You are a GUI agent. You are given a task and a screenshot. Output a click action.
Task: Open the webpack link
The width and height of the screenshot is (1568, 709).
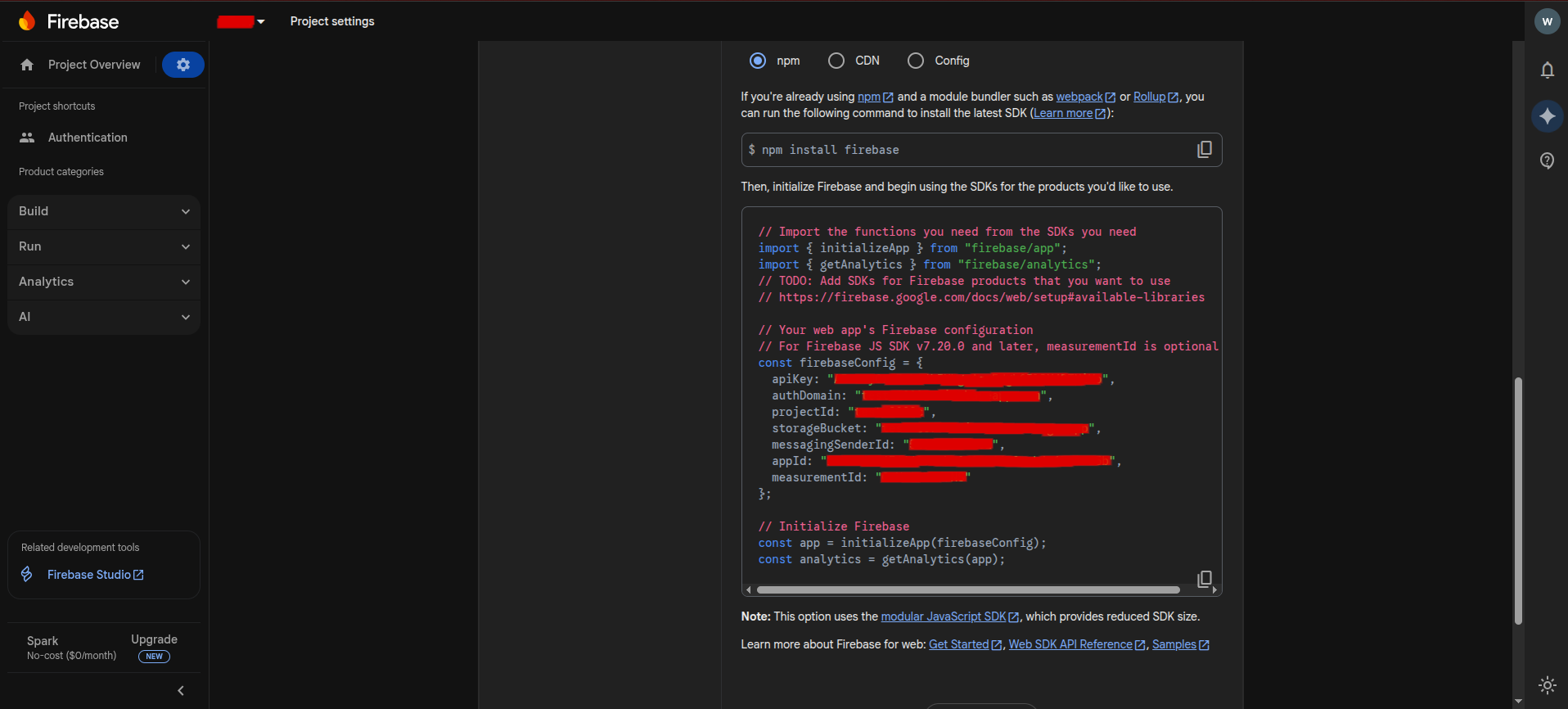[x=1085, y=97]
